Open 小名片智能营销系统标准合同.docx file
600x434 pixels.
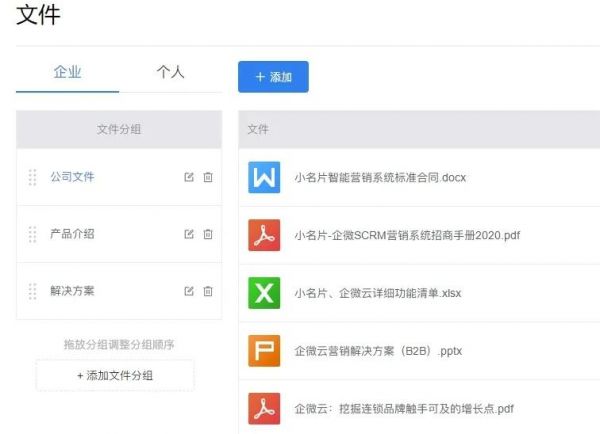[380, 178]
